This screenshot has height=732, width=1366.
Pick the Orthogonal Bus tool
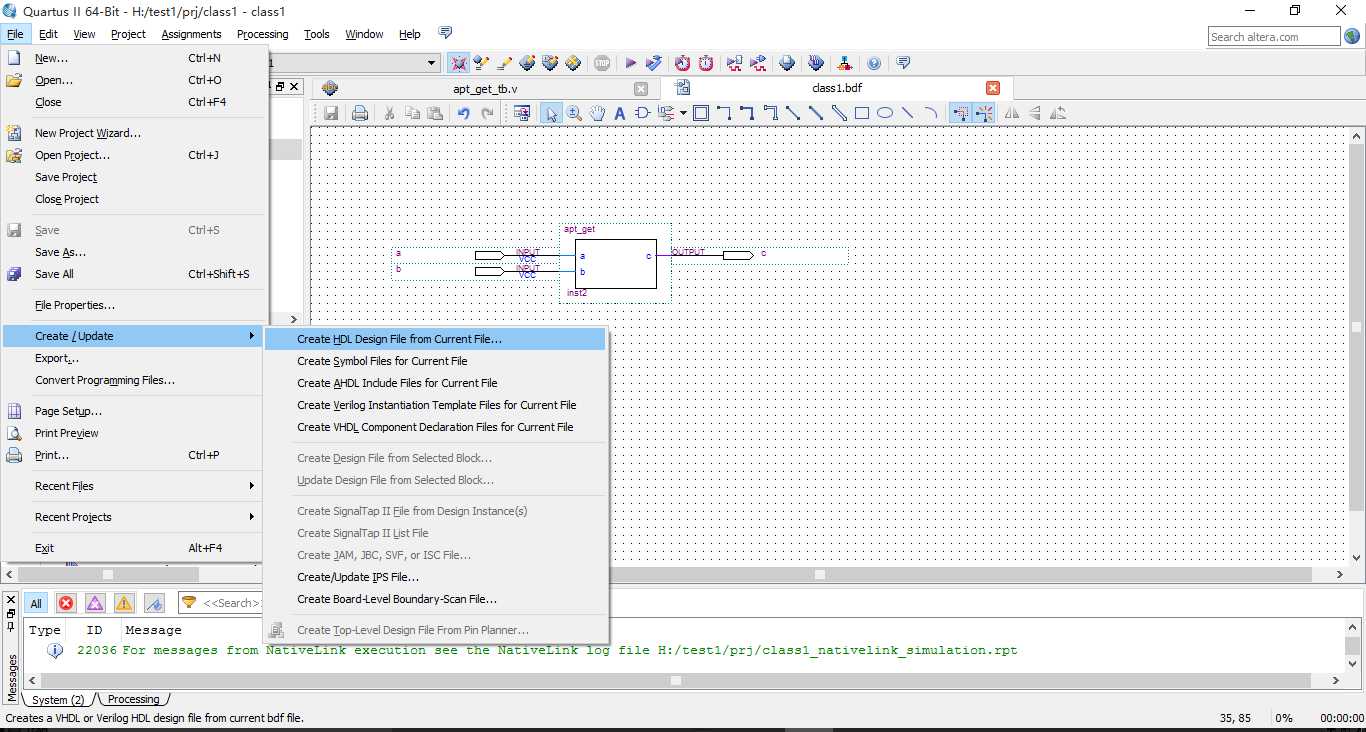(x=747, y=113)
